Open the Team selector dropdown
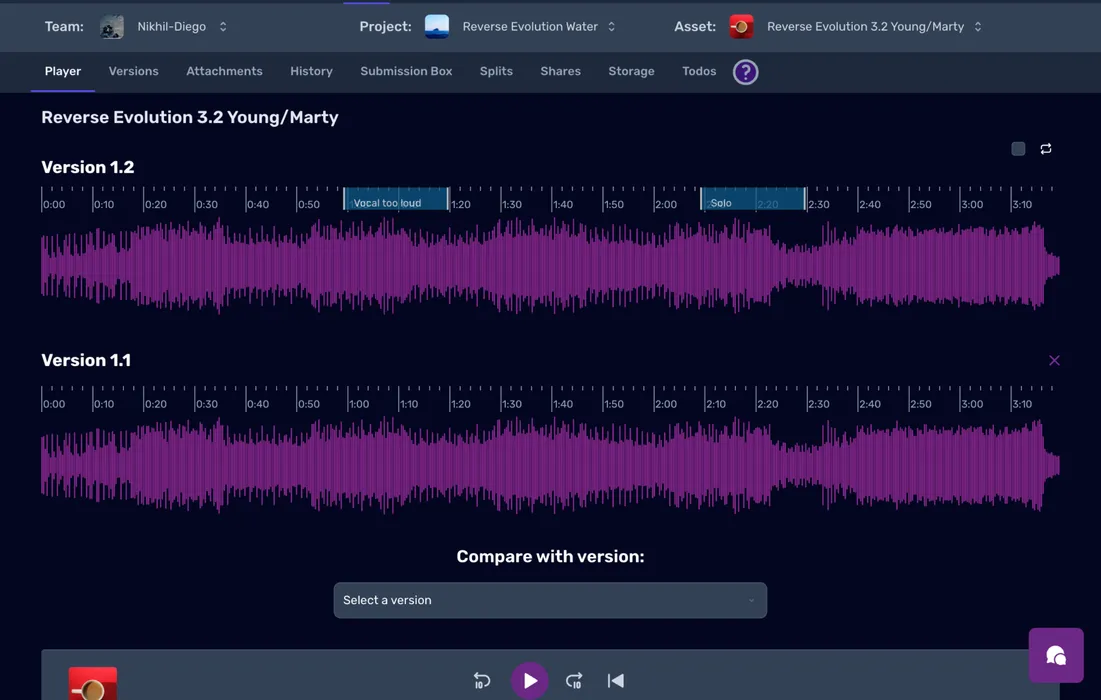Screen dimensions: 1101x700 coord(222,27)
